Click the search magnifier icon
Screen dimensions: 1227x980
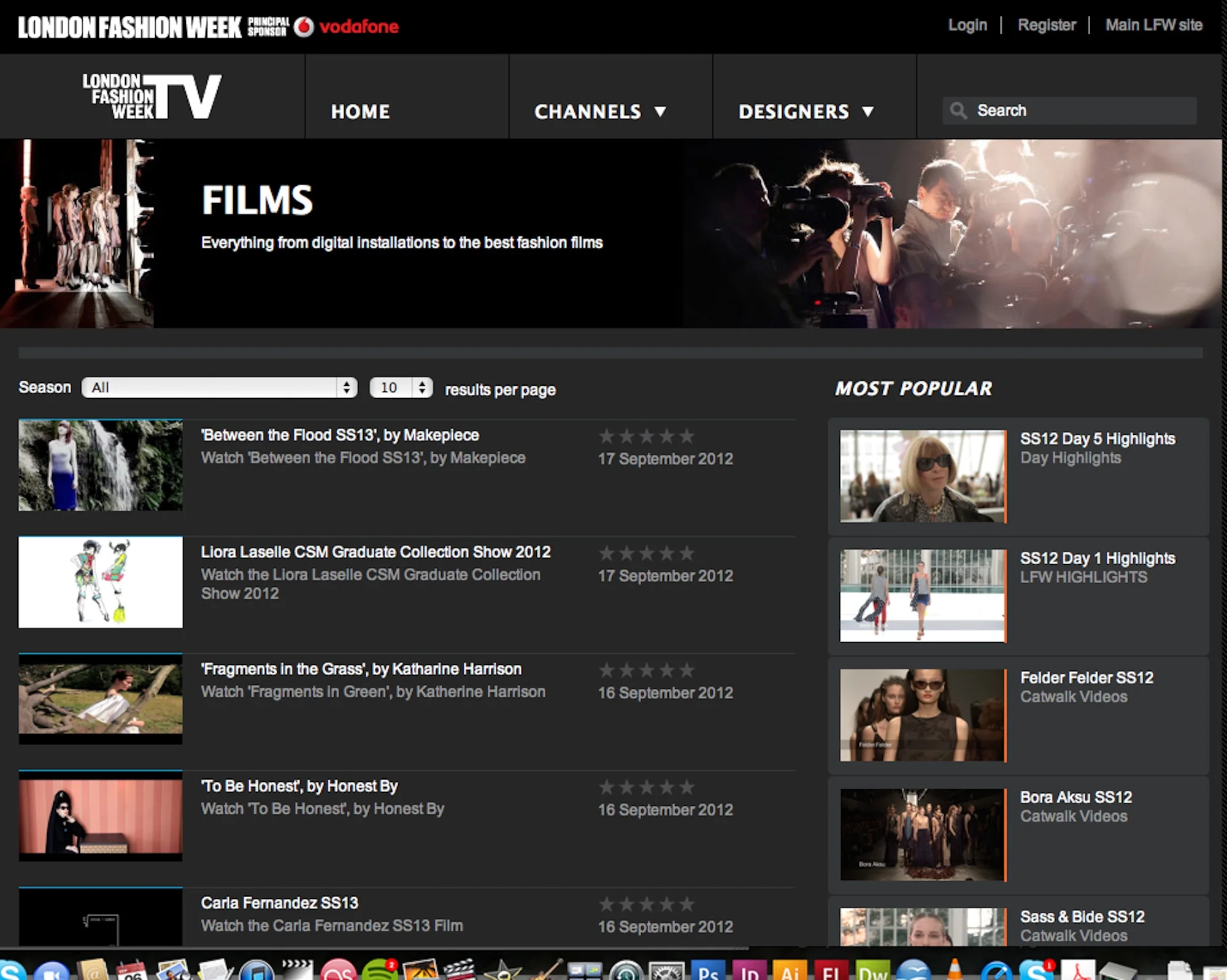(x=958, y=110)
